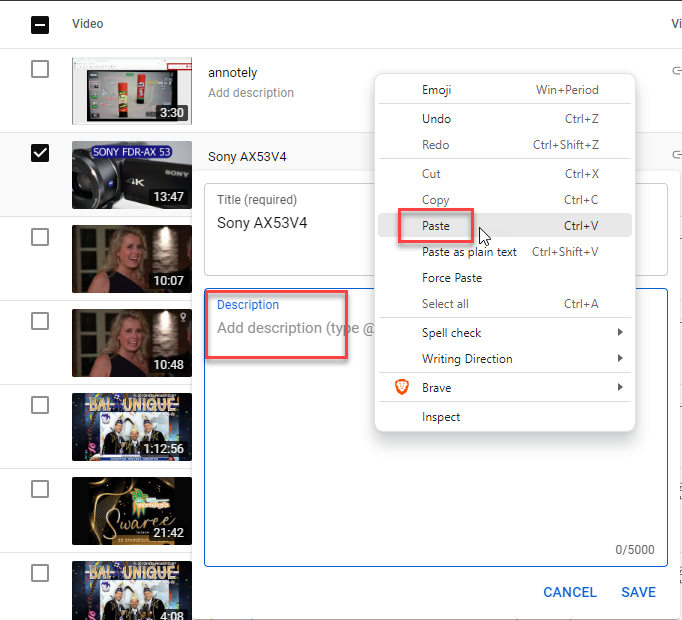The width and height of the screenshot is (682, 620).
Task: Click the annotely video title
Action: pyautogui.click(x=232, y=73)
